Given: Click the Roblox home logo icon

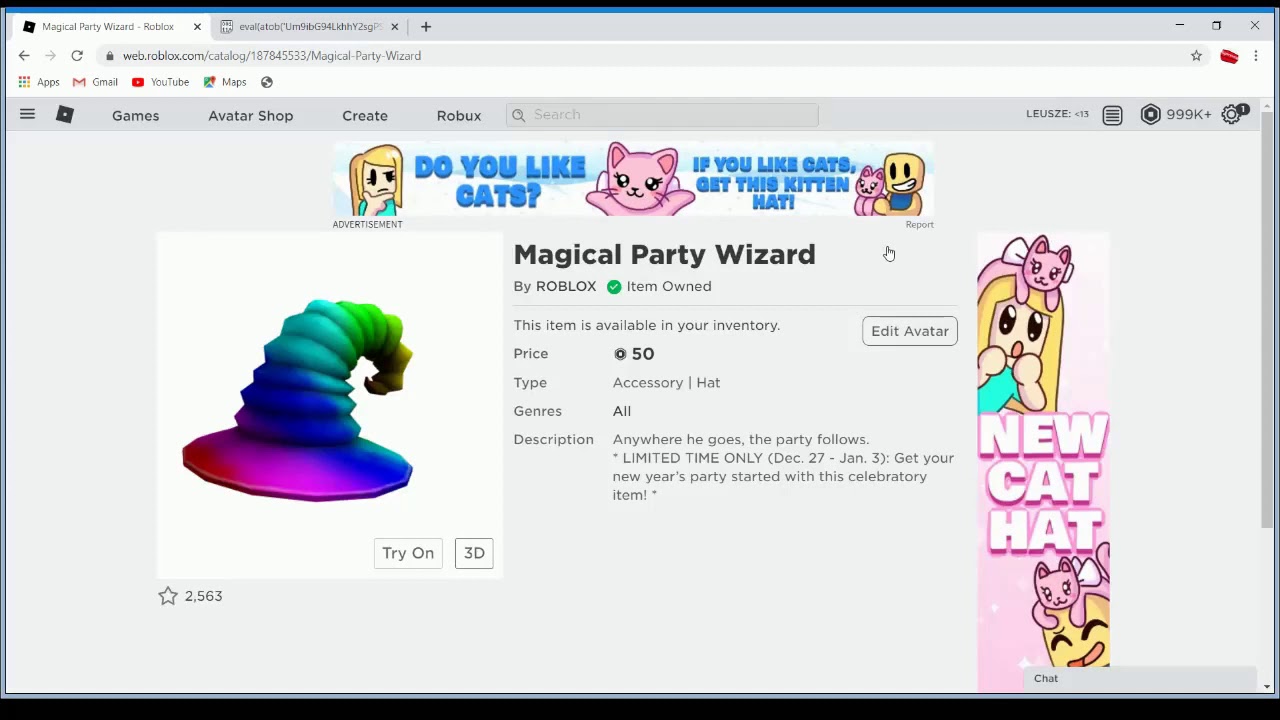Looking at the screenshot, I should coord(65,115).
